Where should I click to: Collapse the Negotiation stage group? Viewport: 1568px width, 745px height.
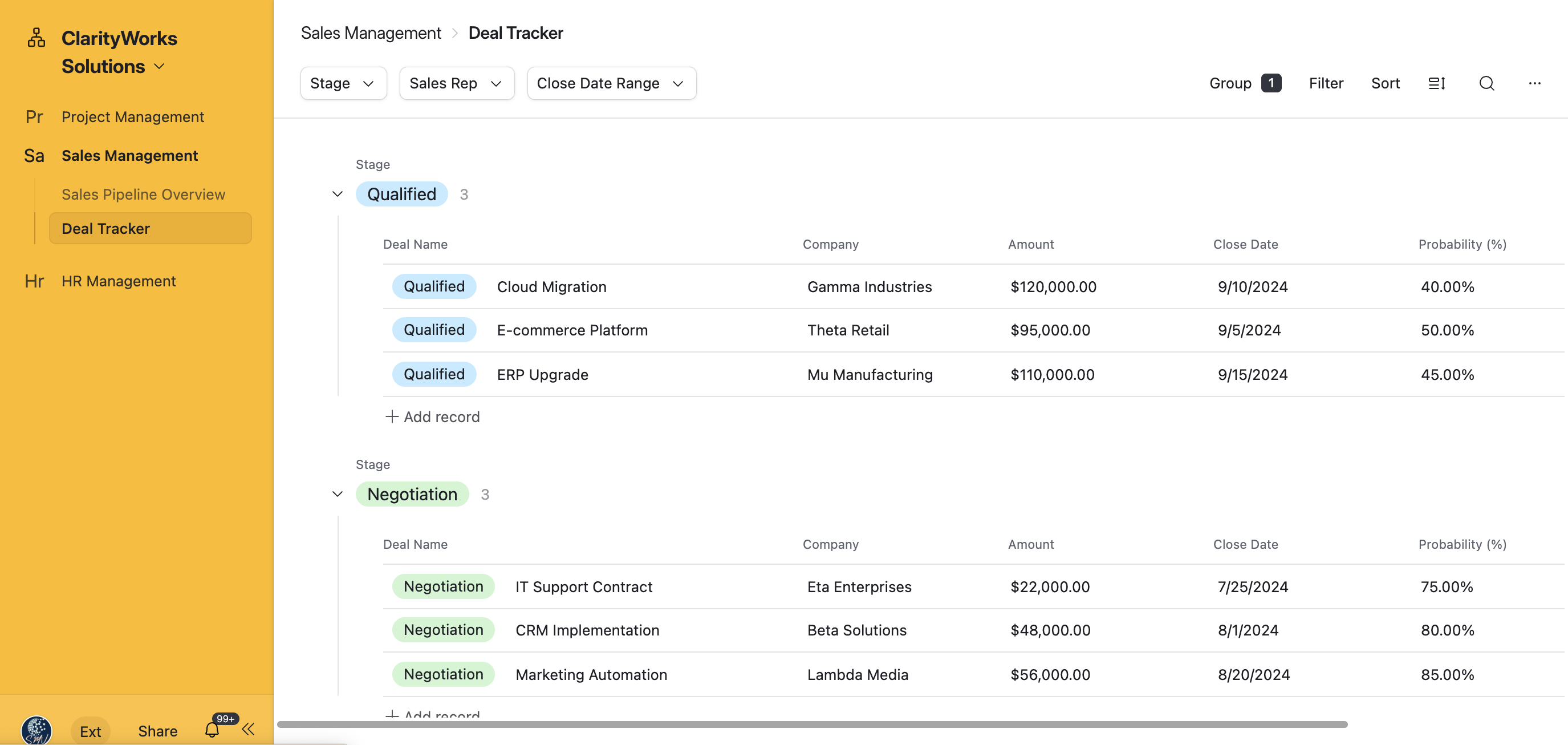[x=337, y=494]
